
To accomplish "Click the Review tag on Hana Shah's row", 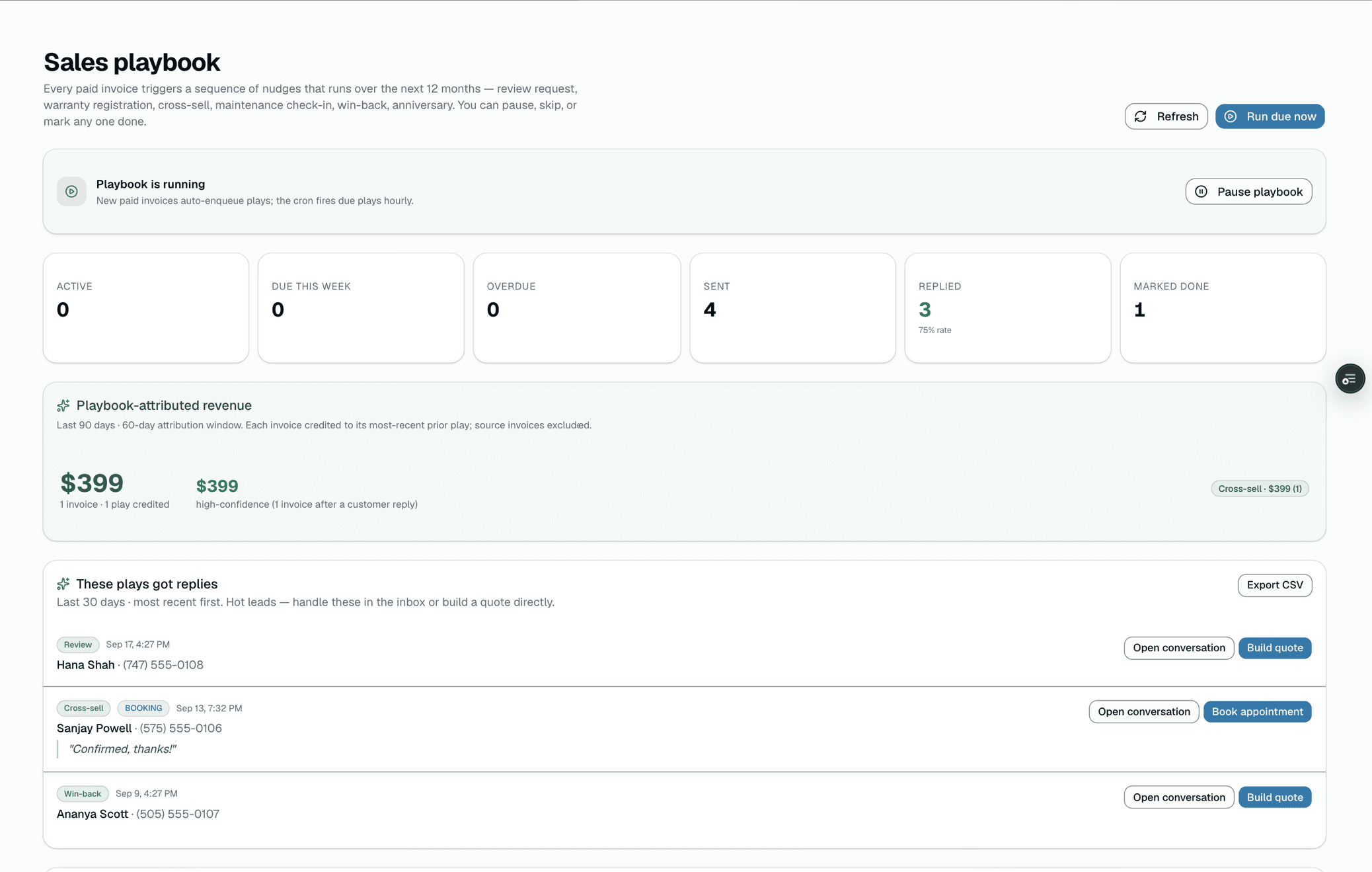I will (78, 645).
